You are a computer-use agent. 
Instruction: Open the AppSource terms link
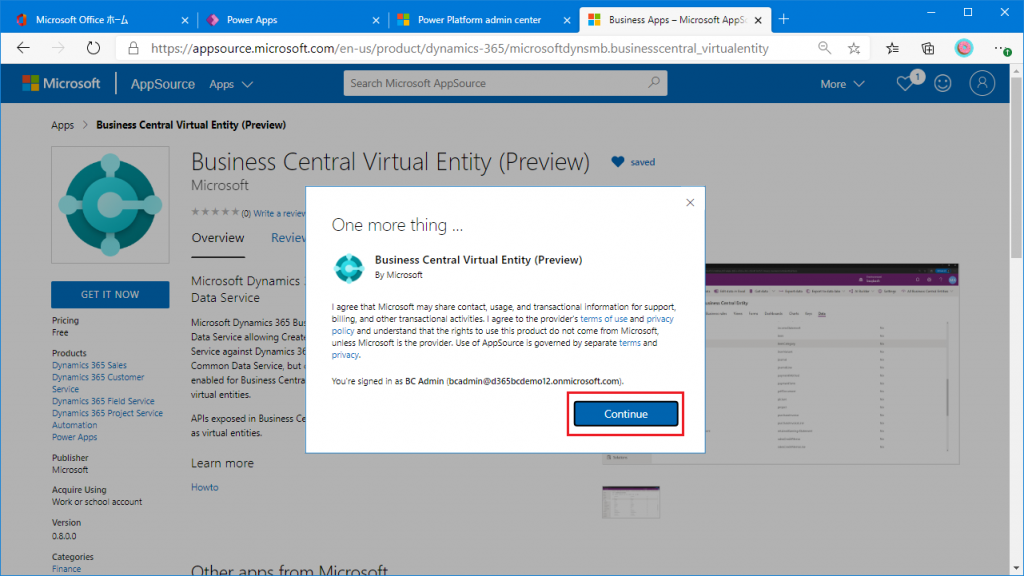tap(630, 343)
